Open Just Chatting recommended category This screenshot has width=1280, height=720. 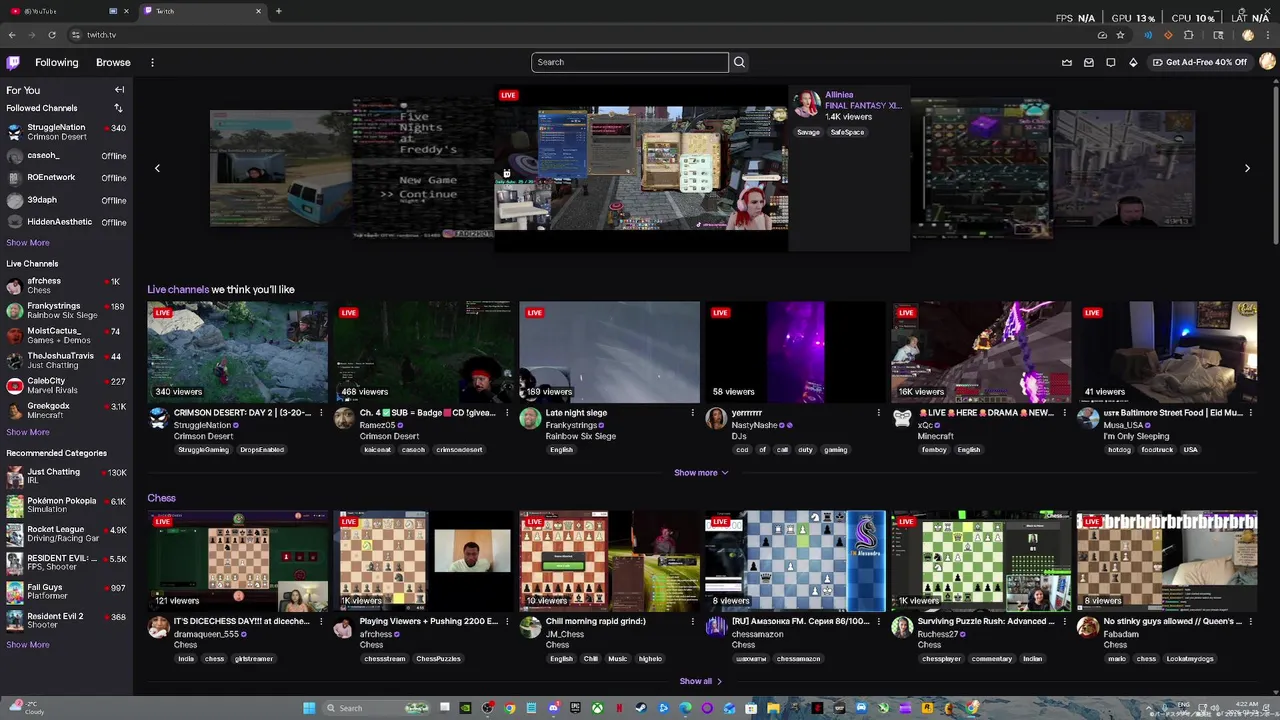[x=66, y=476]
